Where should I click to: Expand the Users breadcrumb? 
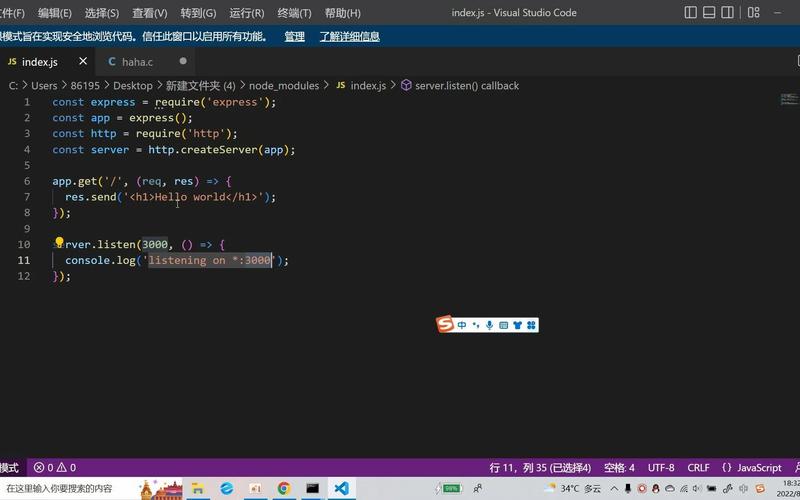(x=44, y=86)
